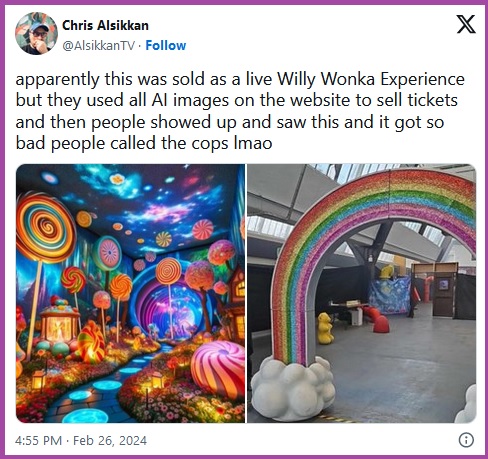This screenshot has height=459, width=488.
Task: Open the rainbow arch warehouse photo
Action: [361, 293]
